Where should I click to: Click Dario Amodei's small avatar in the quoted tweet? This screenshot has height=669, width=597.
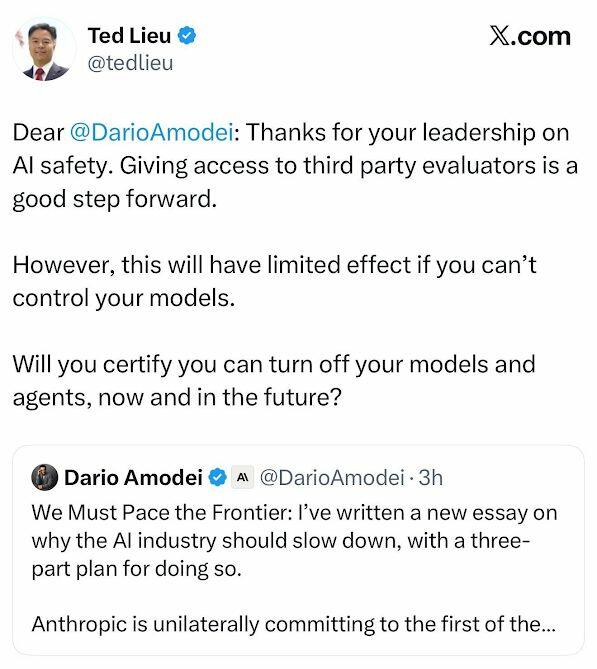[x=44, y=477]
